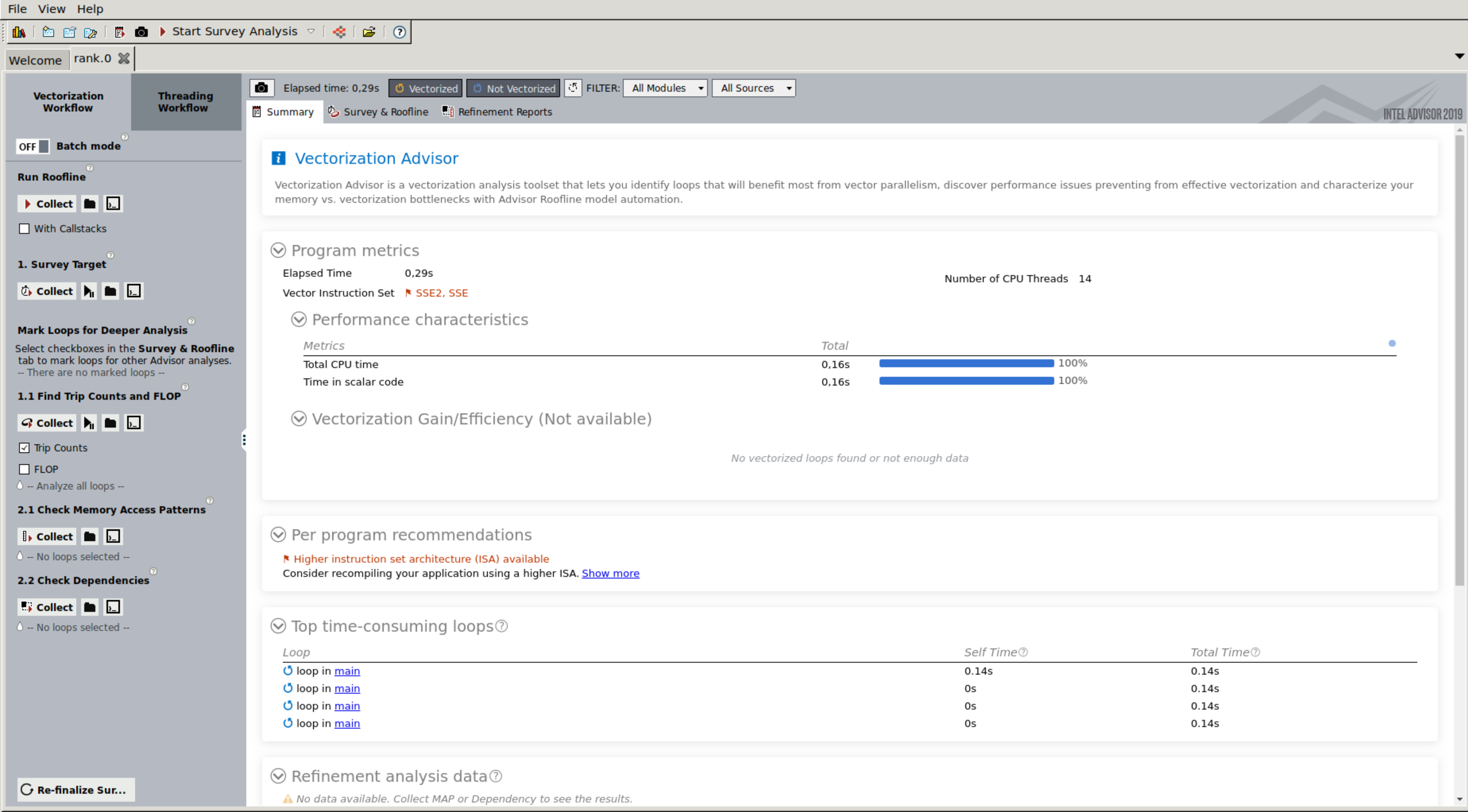Open Run Roofline project properties folder icon
1468x812 pixels.
coord(89,204)
